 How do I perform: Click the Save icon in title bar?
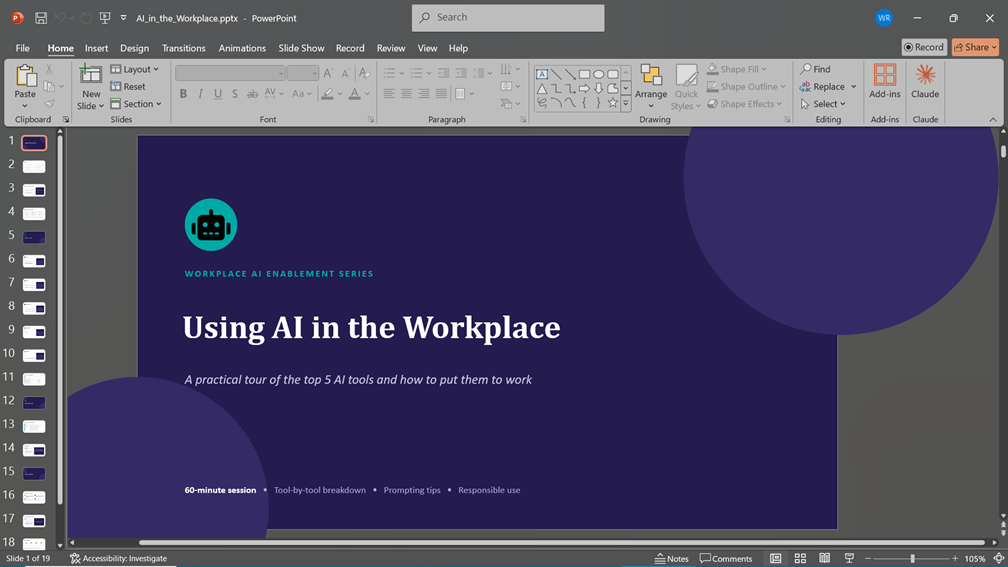tap(40, 18)
